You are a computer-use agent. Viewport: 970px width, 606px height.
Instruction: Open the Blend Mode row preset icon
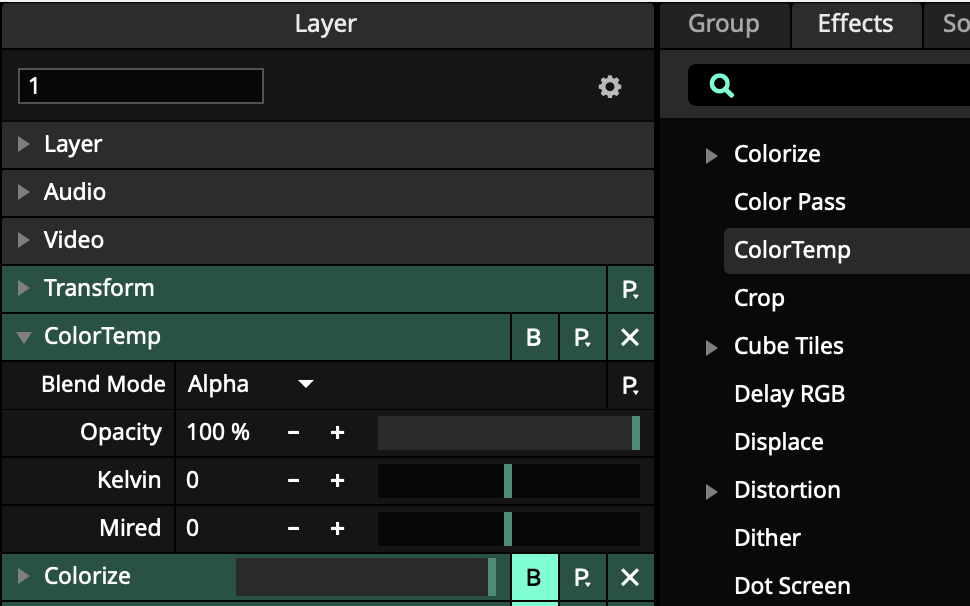pos(630,385)
